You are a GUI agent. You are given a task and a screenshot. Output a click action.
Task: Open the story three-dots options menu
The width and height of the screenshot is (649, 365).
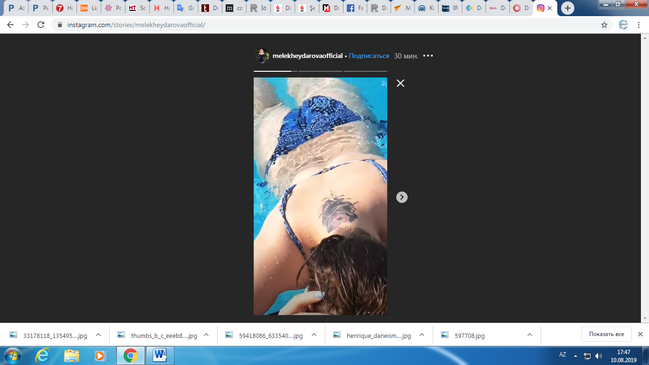(x=428, y=56)
